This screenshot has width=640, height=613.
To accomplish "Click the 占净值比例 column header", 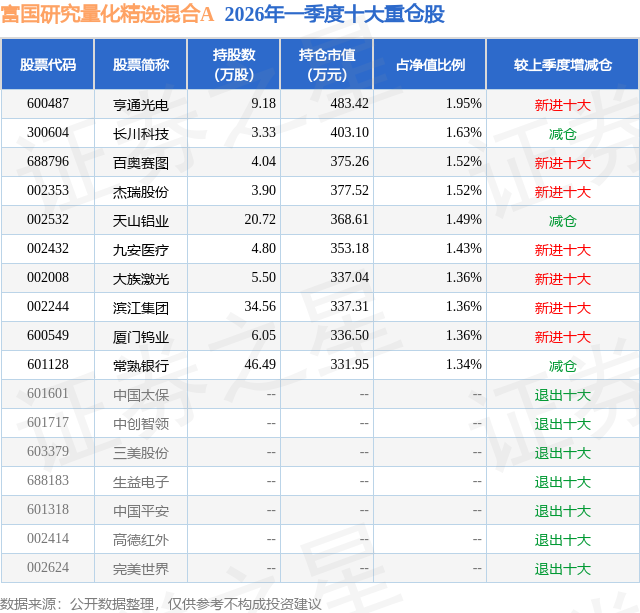I will tap(430, 64).
